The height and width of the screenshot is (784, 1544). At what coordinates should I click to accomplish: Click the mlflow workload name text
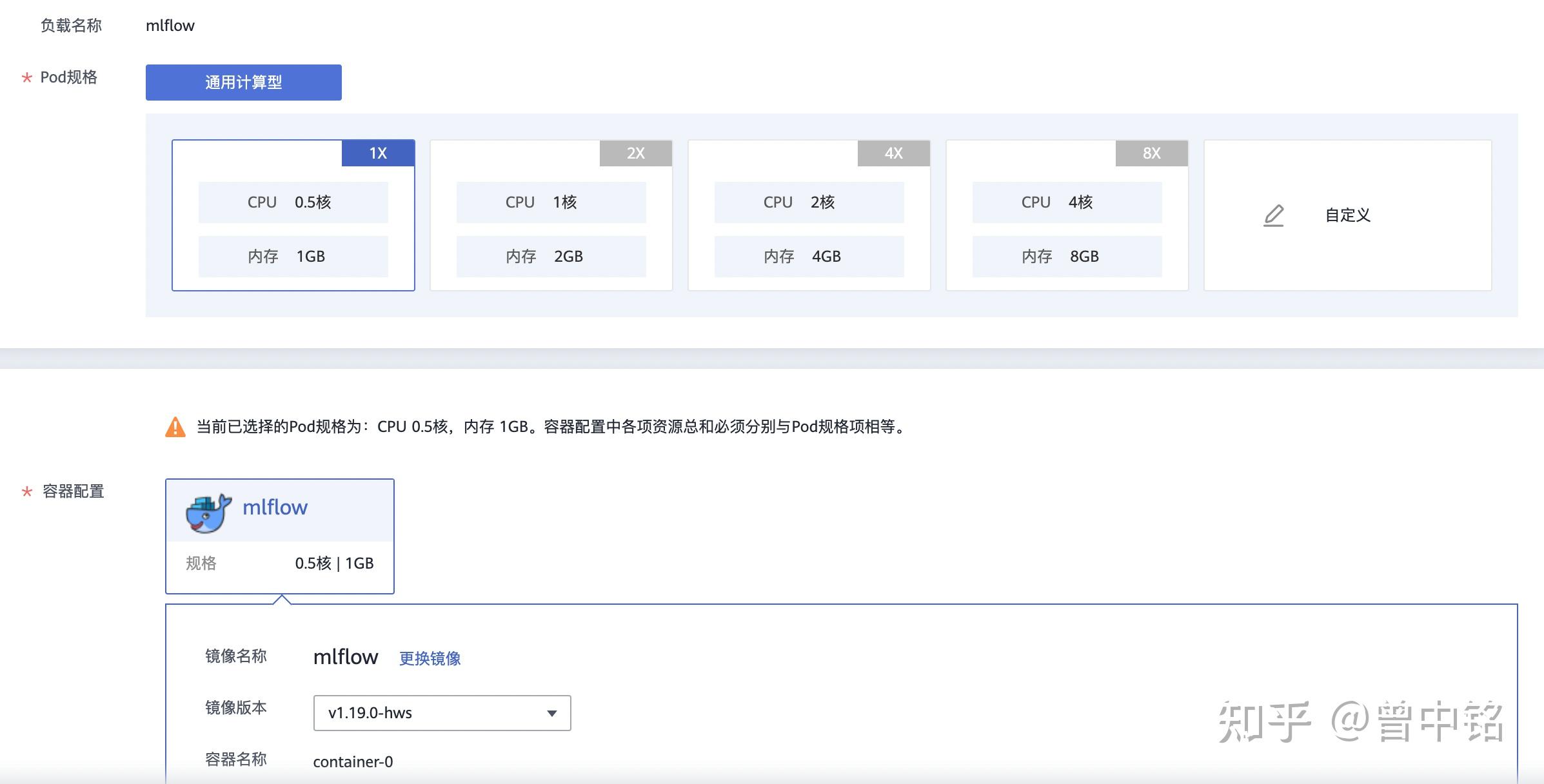(x=170, y=25)
